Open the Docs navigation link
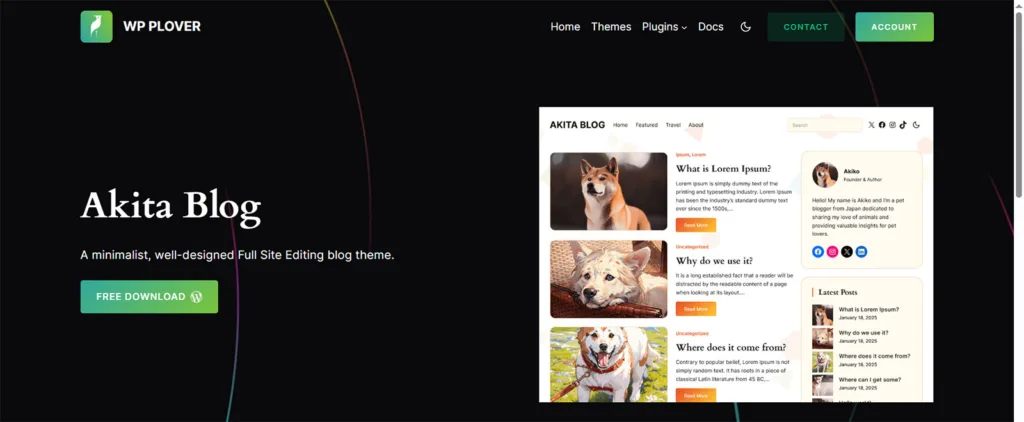The height and width of the screenshot is (422, 1024). 711,27
